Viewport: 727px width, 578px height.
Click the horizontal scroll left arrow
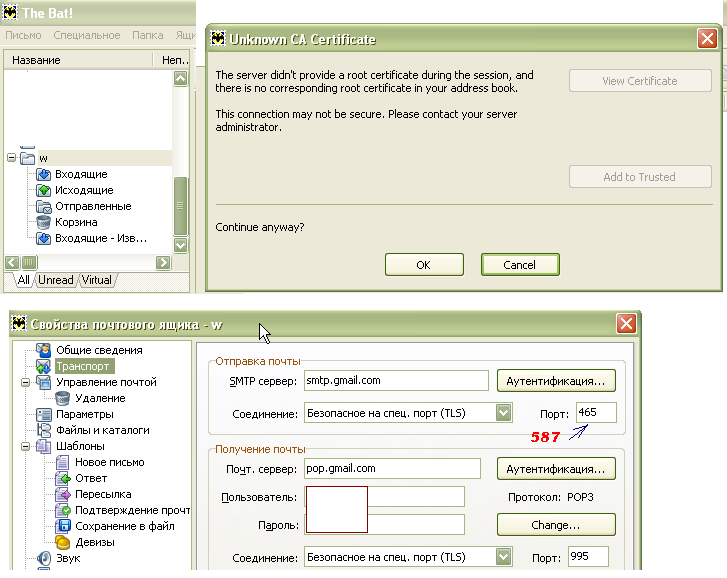[x=12, y=263]
